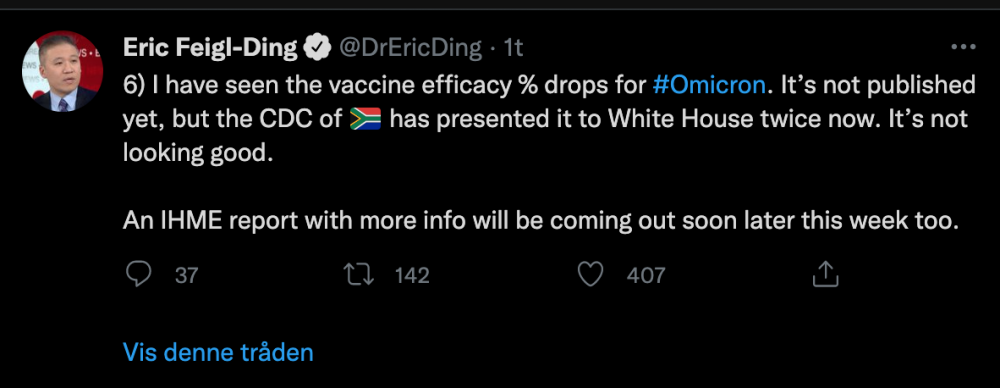Click the verified badge next to Eric Feigl-Ding
The height and width of the screenshot is (388, 1000).
(x=316, y=48)
